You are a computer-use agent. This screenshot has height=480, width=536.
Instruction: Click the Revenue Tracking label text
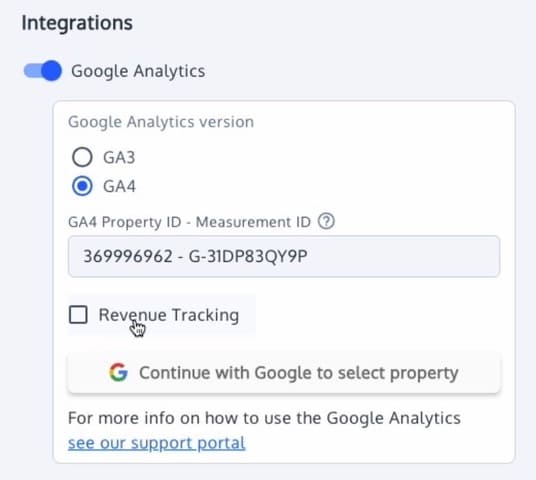(x=169, y=315)
